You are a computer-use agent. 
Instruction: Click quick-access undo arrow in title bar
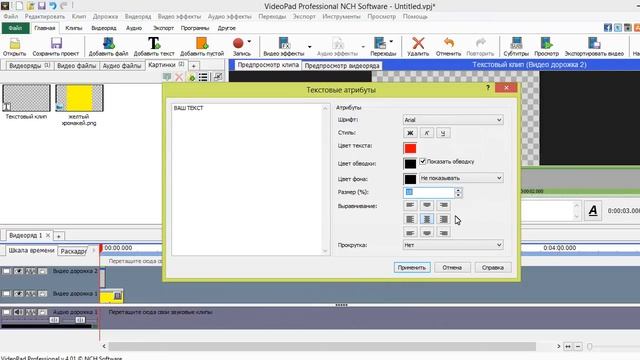click(53, 6)
